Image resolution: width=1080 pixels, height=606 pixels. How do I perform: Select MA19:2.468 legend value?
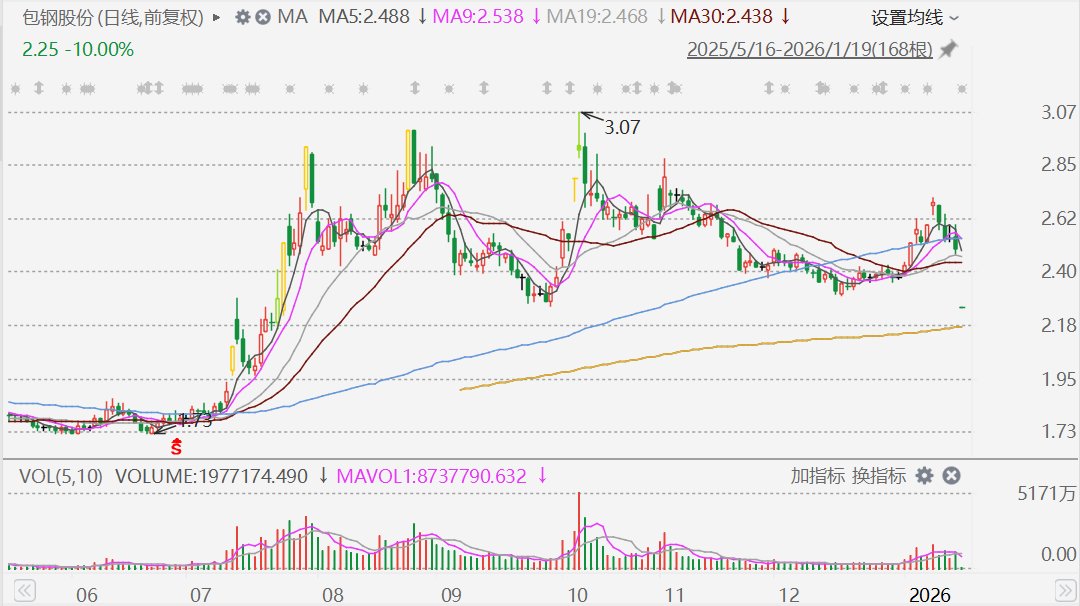(597, 17)
